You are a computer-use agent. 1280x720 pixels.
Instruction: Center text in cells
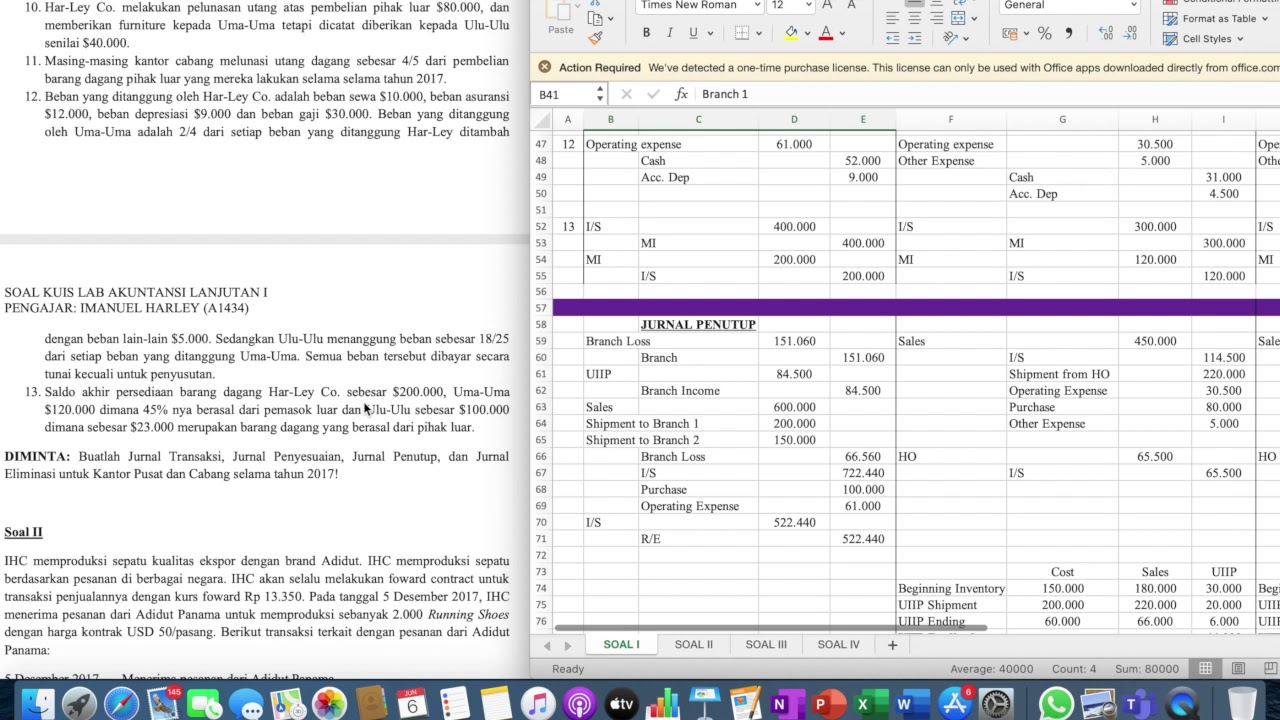[914, 18]
